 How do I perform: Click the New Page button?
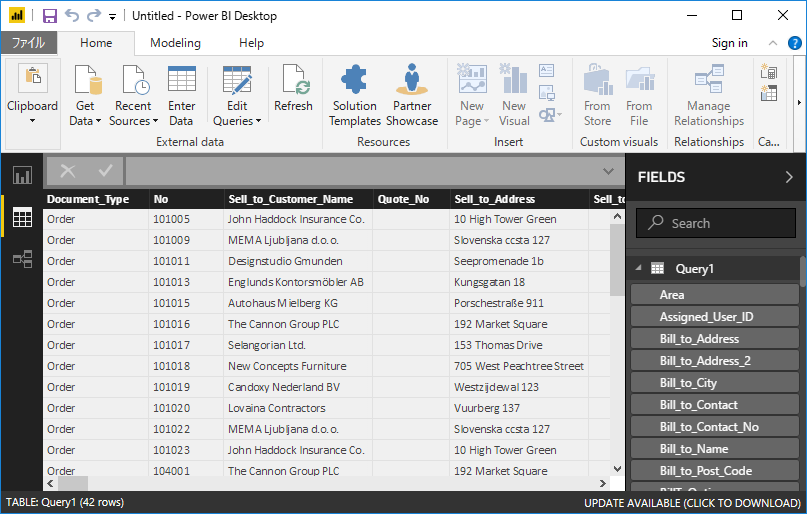(x=471, y=96)
